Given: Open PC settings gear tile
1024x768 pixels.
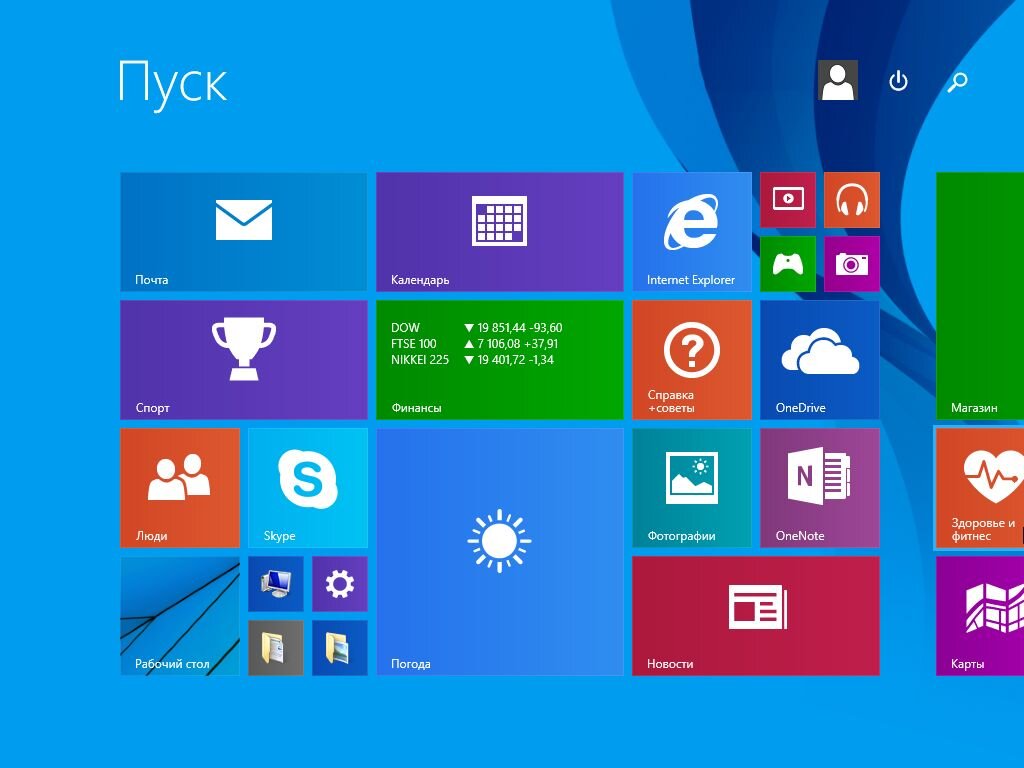Looking at the screenshot, I should click(340, 584).
